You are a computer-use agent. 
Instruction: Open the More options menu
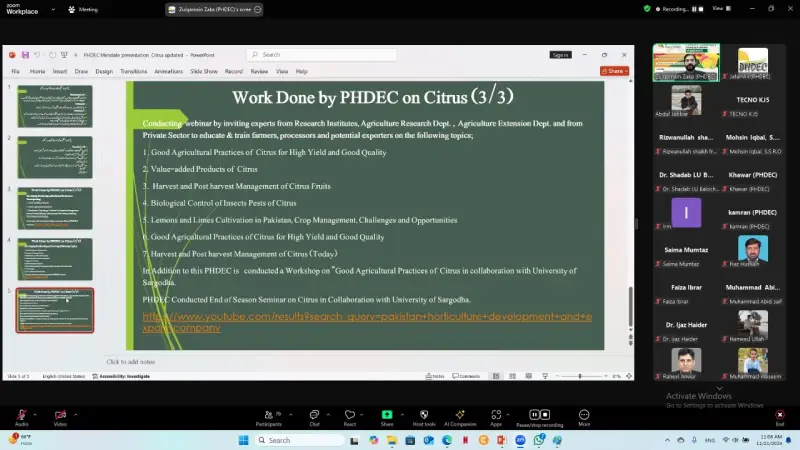click(584, 415)
